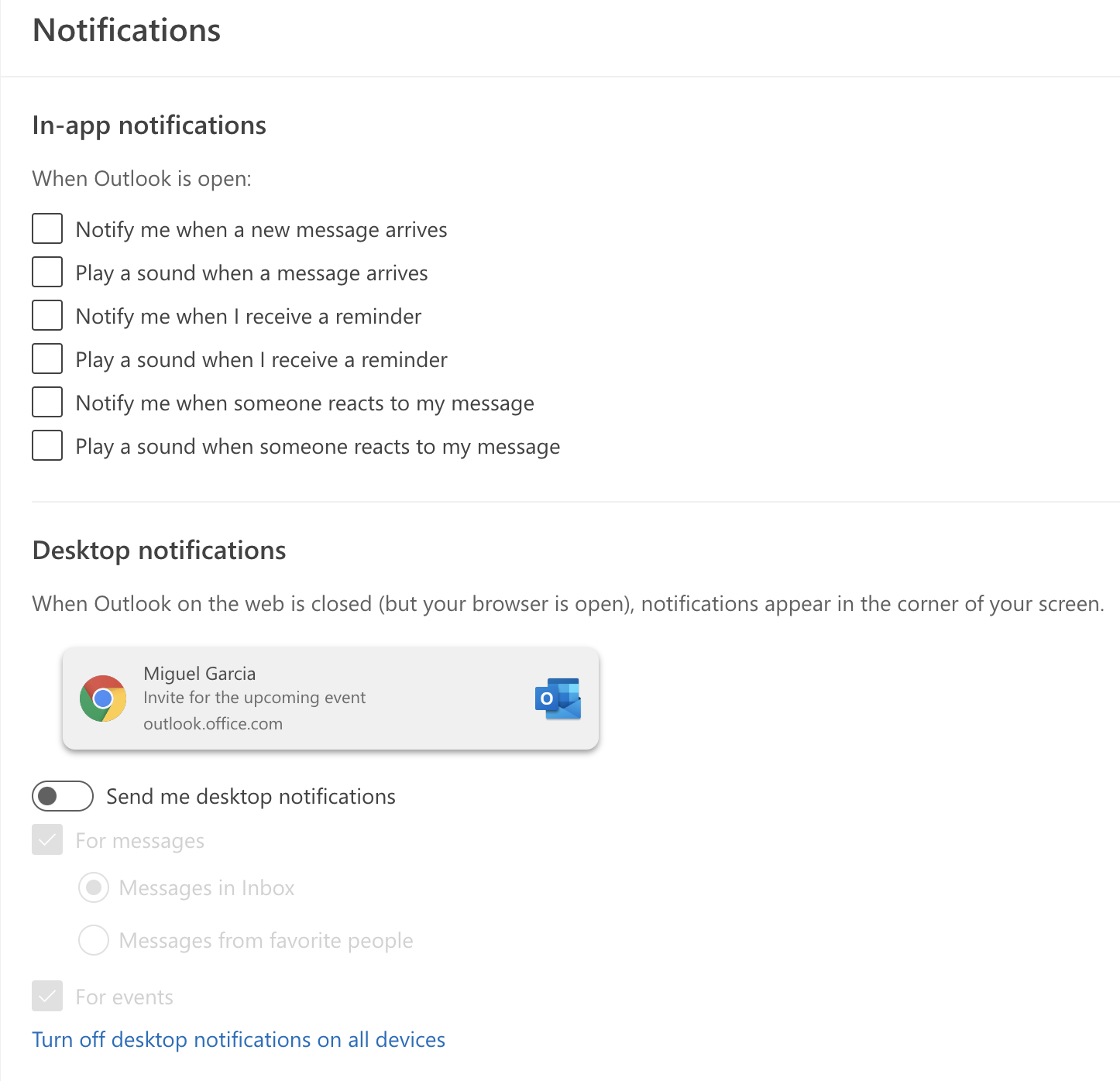This screenshot has height=1081, width=1120.
Task: Click the Outlook icon in notification preview
Action: pos(558,698)
